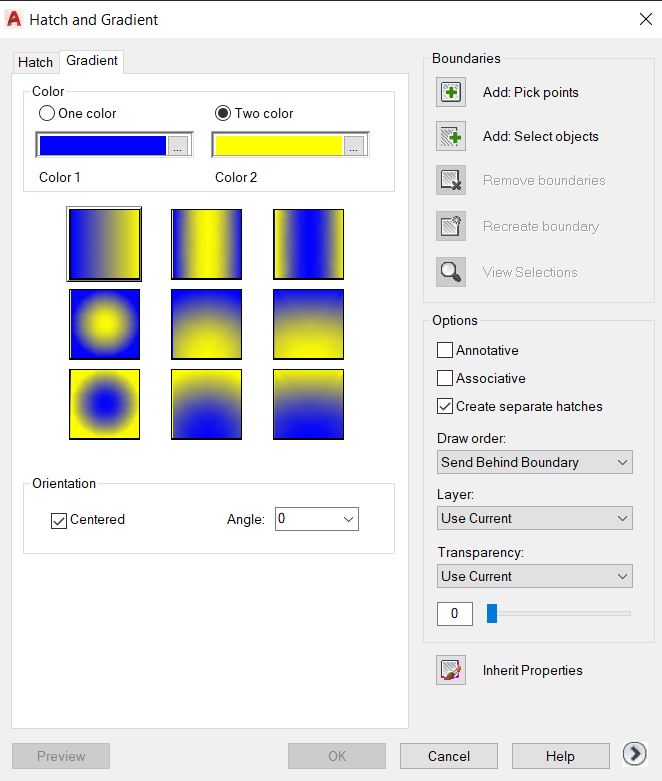Select the One color radio button
This screenshot has height=781, width=662.
(x=47, y=113)
